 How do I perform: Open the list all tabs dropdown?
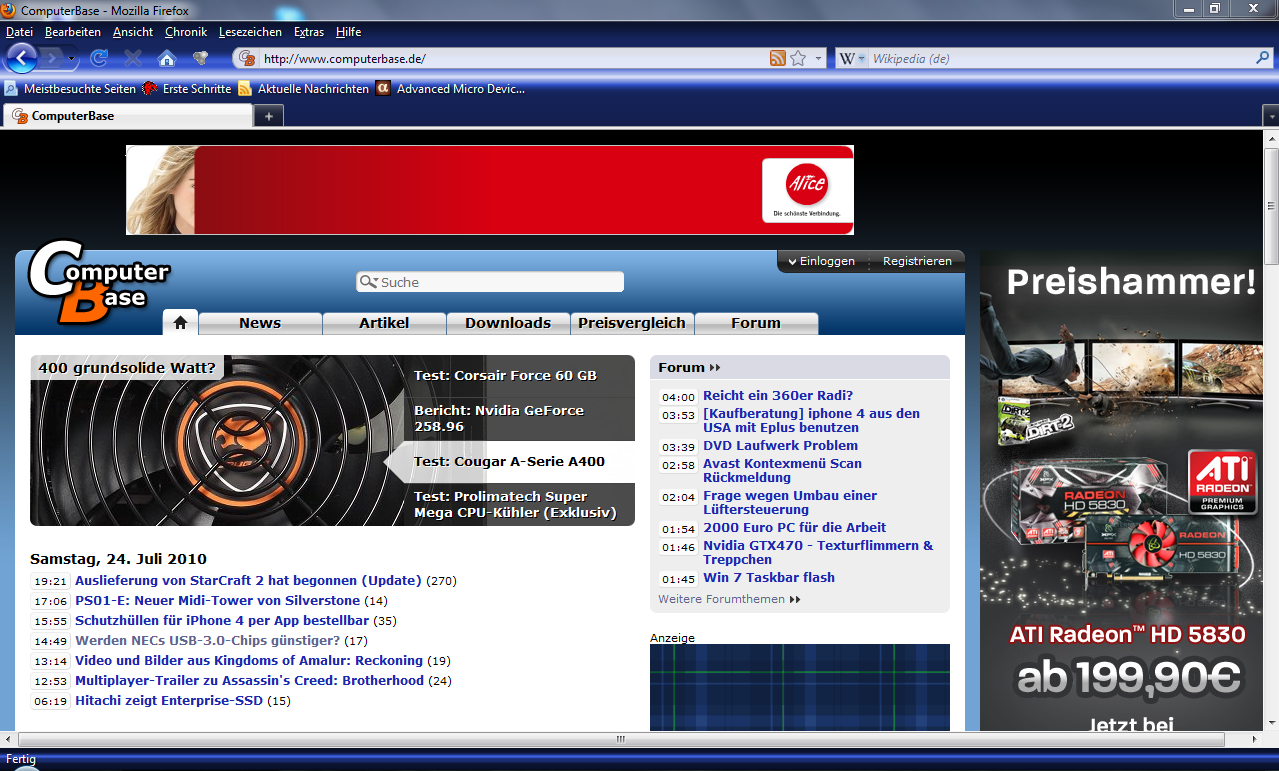pos(1270,116)
